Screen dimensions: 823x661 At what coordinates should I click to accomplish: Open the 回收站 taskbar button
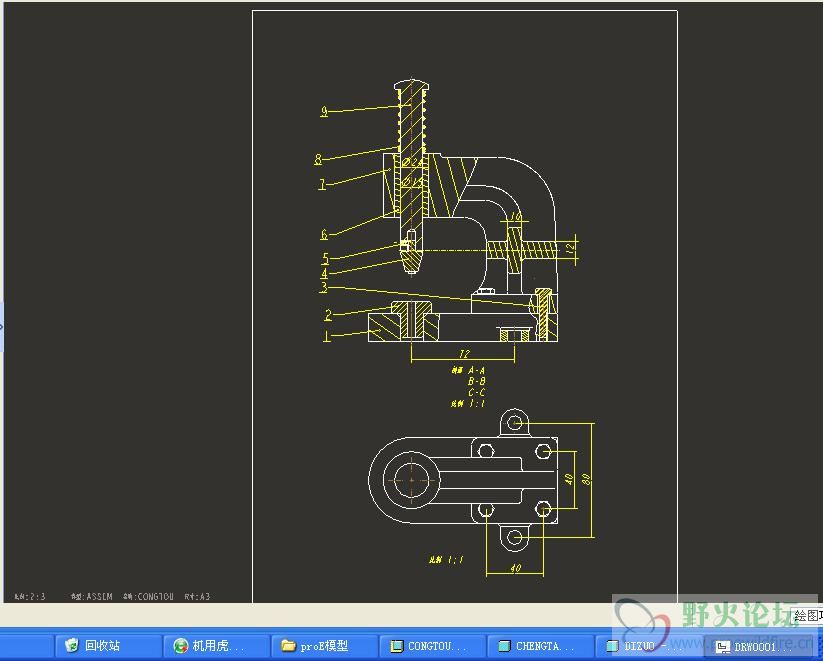pyautogui.click(x=108, y=646)
